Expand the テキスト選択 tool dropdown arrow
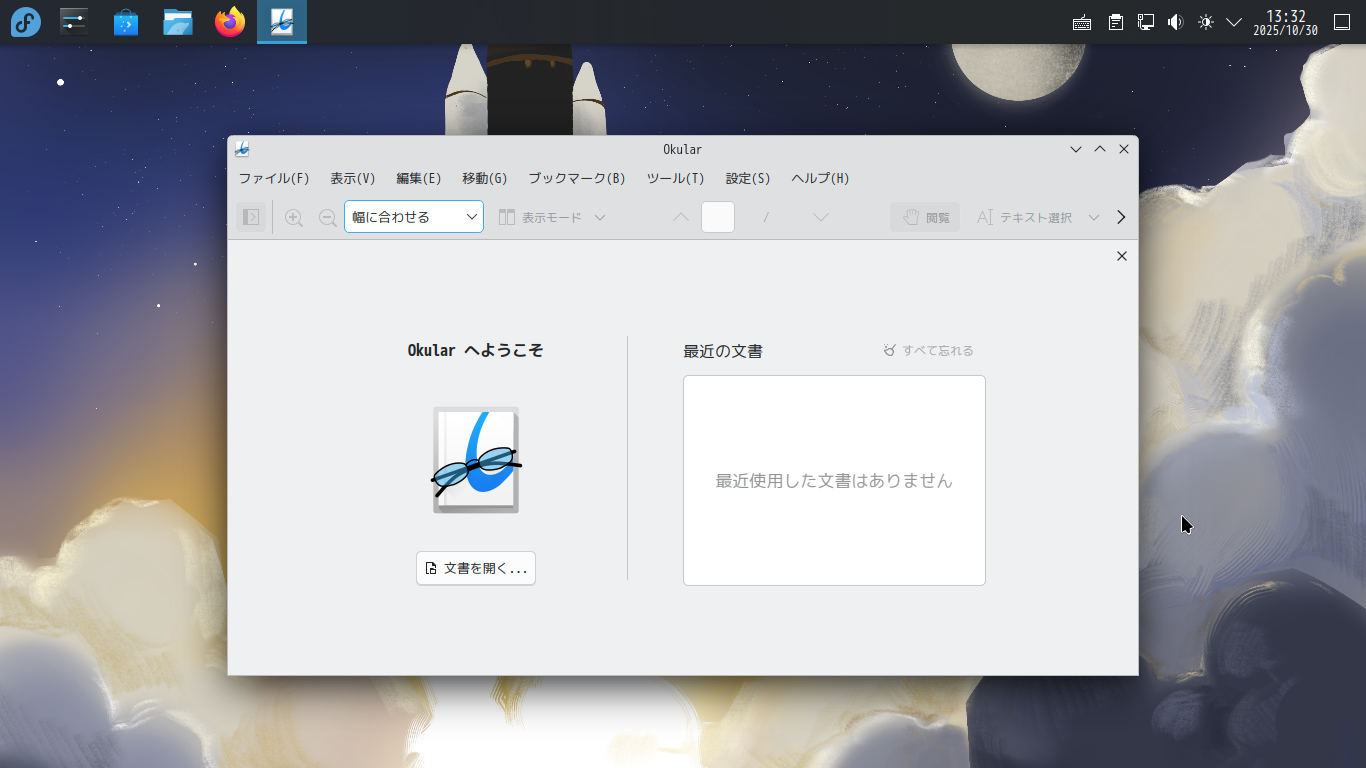1366x768 pixels. point(1094,217)
